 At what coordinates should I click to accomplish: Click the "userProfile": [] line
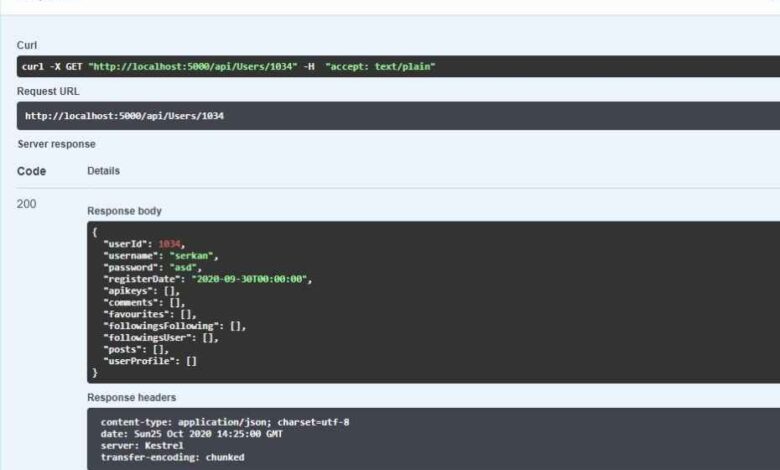(150, 361)
